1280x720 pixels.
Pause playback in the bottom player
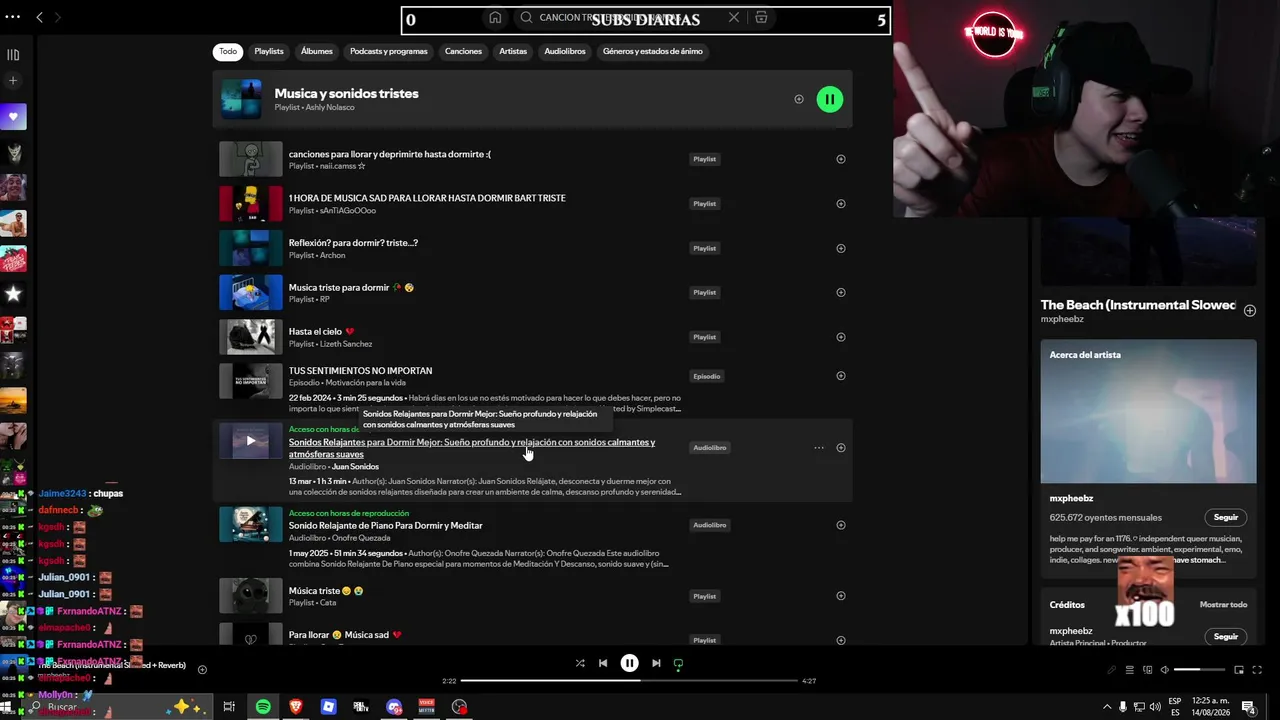pos(629,663)
